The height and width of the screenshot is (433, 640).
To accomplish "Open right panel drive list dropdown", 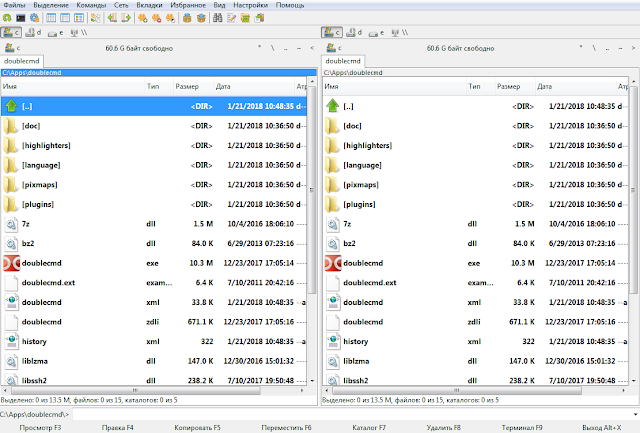I will pyautogui.click(x=333, y=48).
